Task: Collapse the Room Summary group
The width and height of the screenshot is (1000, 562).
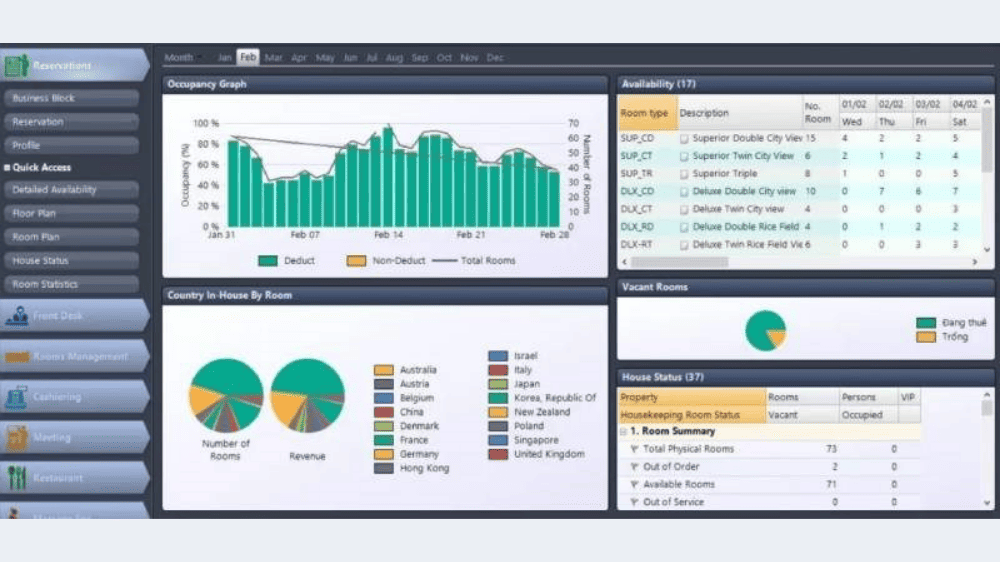Action: 623,432
